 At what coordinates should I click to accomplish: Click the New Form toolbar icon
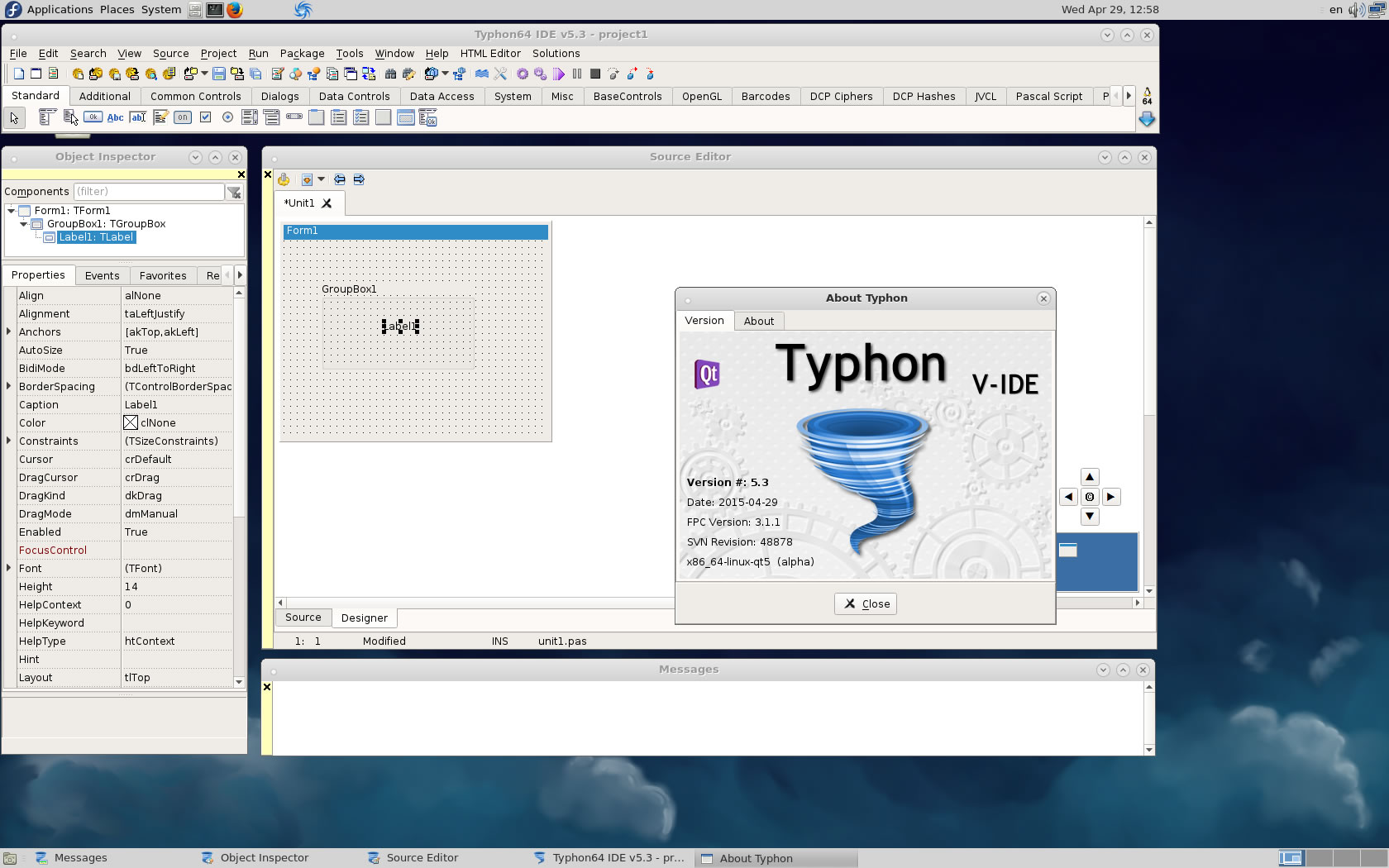[x=36, y=74]
